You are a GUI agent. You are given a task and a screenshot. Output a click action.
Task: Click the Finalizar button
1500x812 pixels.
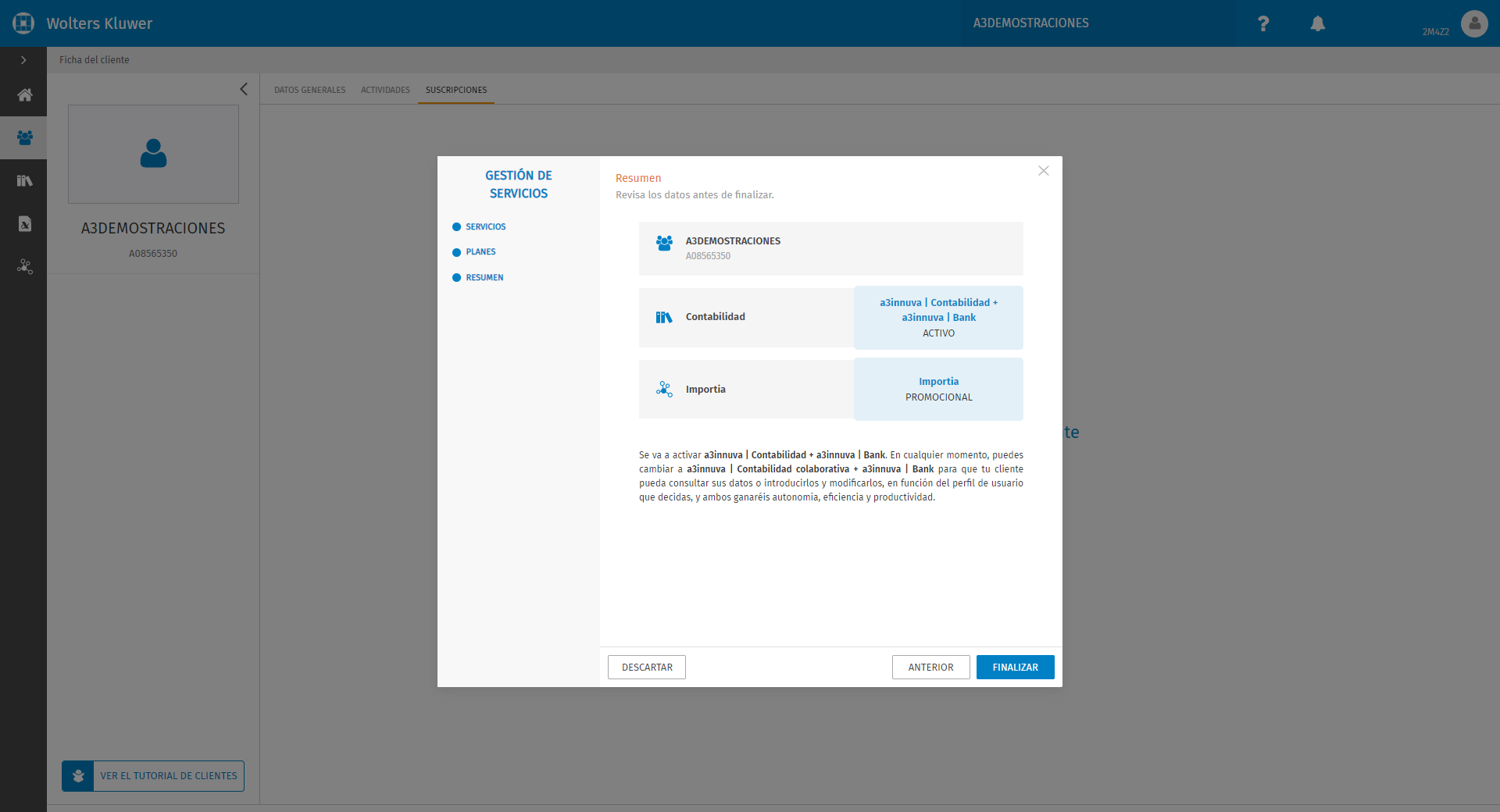point(1015,668)
